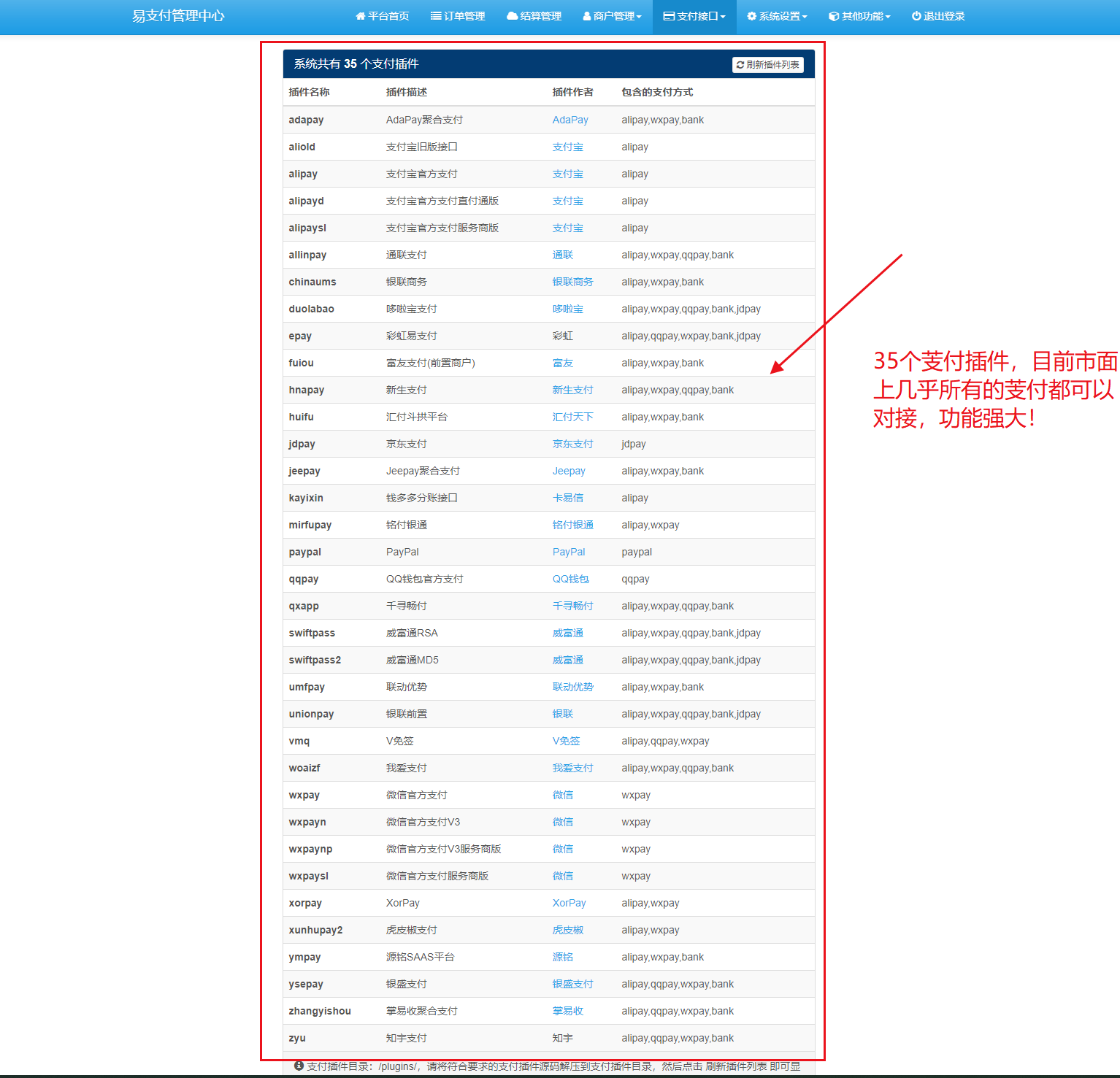
Task: Open the Jeepay author link
Action: coord(569,471)
